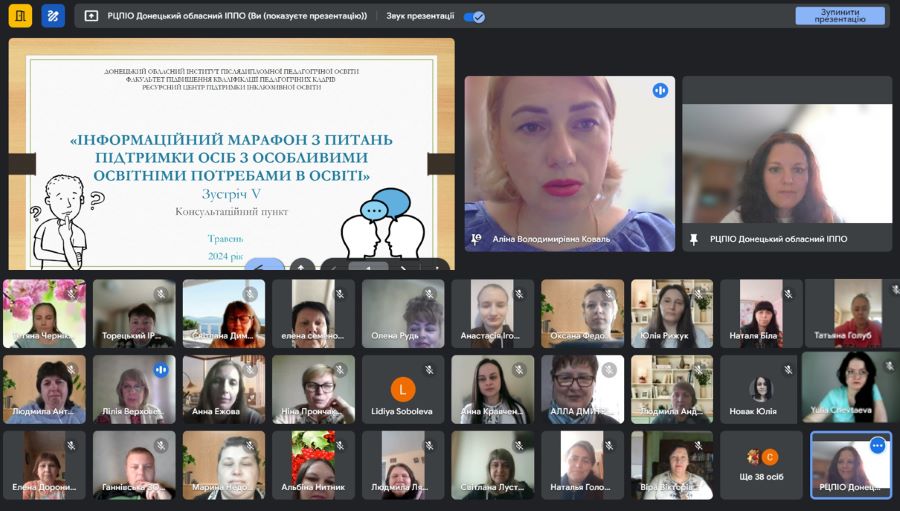Screen dimensions: 900x511
Task: Click the name label Юлія Рижук
Action: tap(664, 335)
